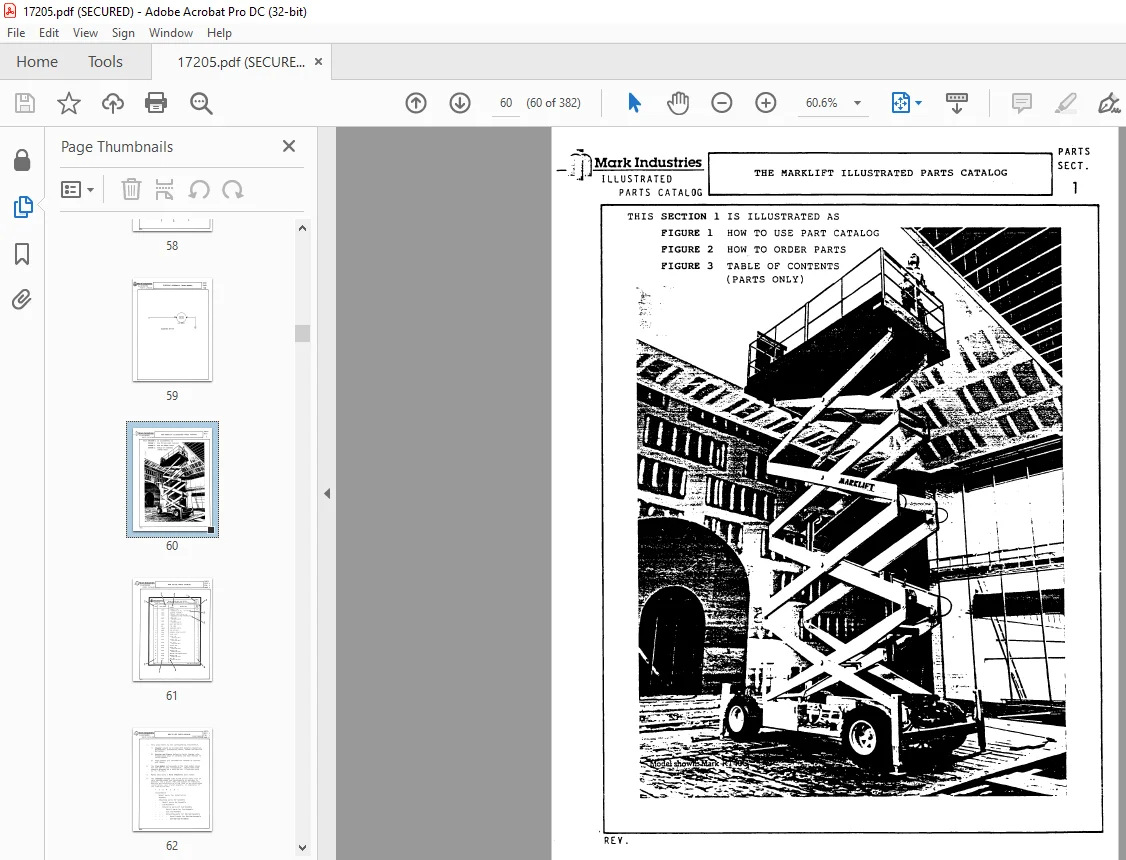This screenshot has height=860, width=1126.
Task: Click the Save file icon
Action: (x=24, y=103)
